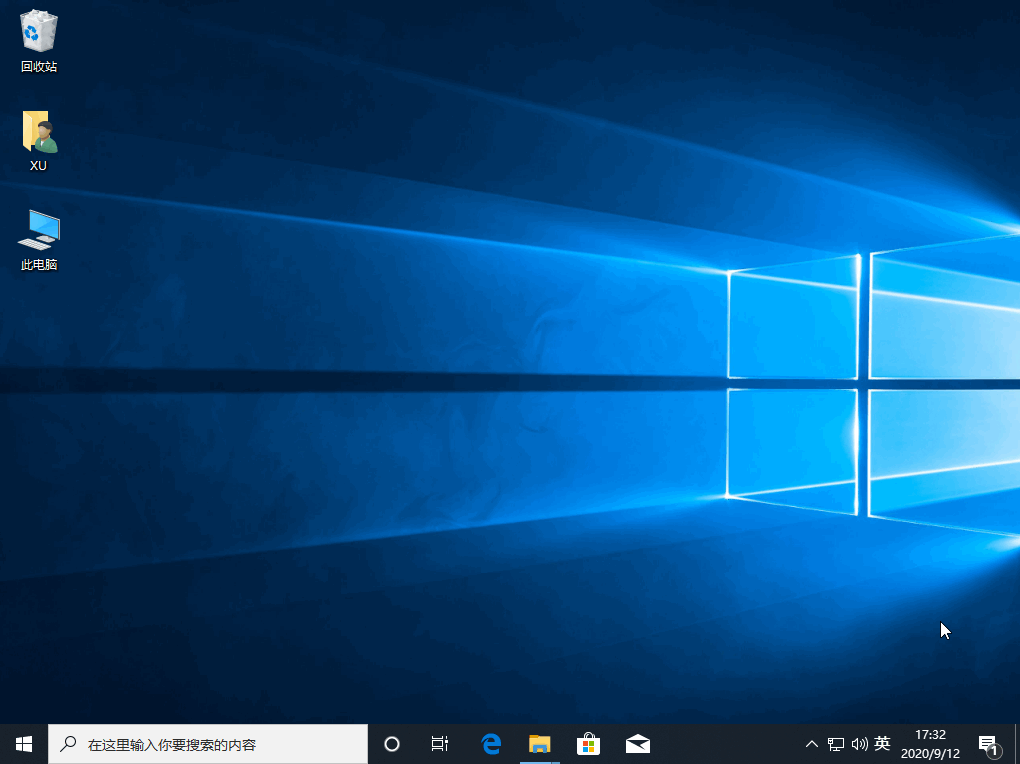Launch Microsoft Edge from the taskbar
The width and height of the screenshot is (1020, 764).
tap(491, 743)
